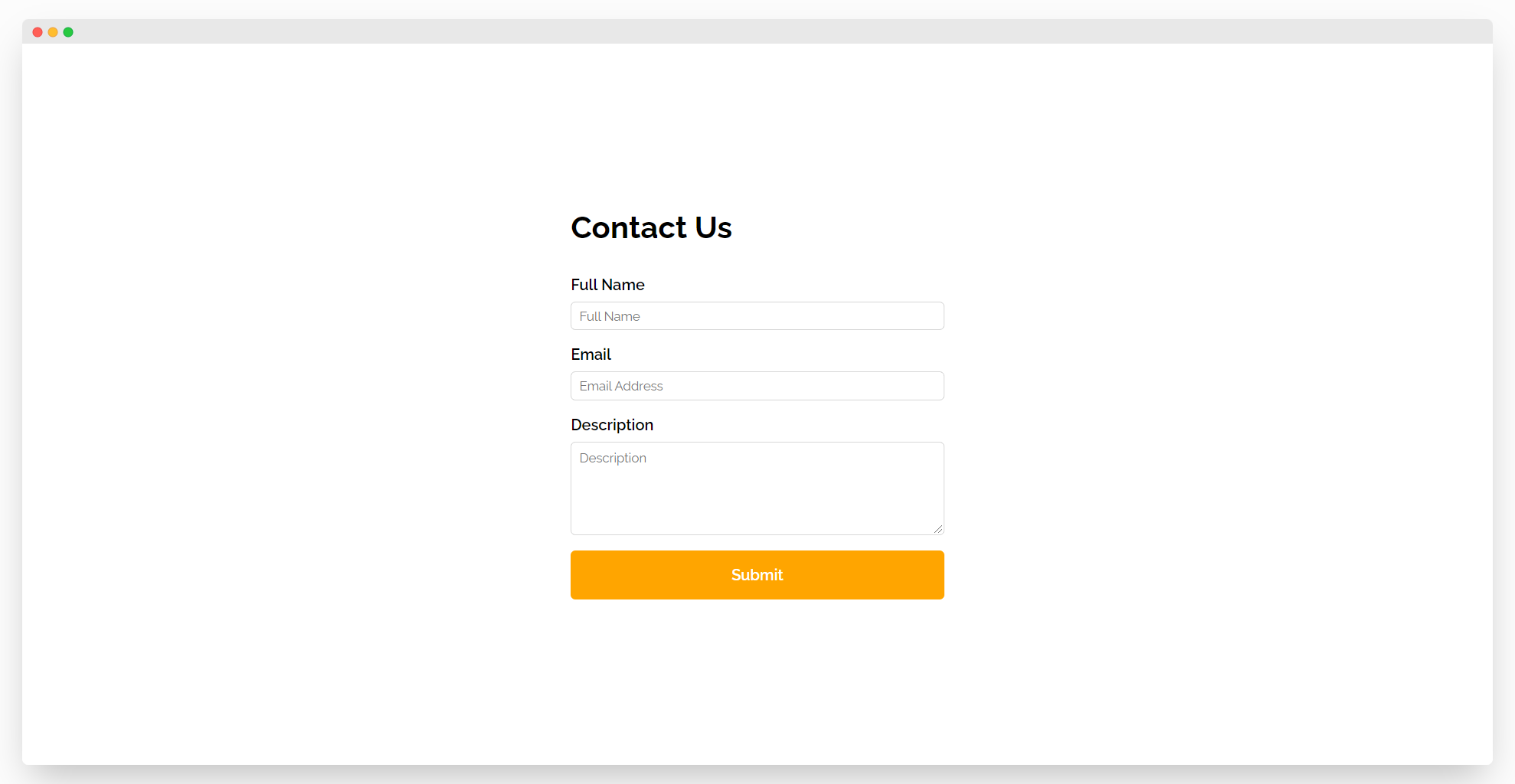Viewport: 1515px width, 784px height.
Task: Click the green maximize window dot
Action: [68, 32]
